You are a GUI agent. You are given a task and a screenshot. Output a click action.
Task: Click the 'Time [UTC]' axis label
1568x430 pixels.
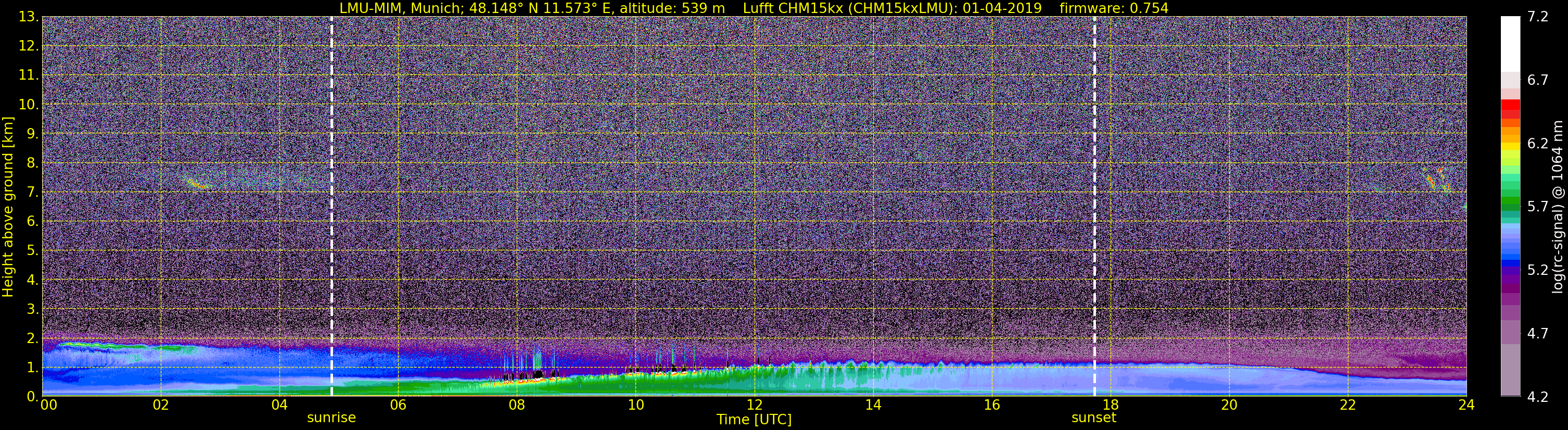[754, 420]
